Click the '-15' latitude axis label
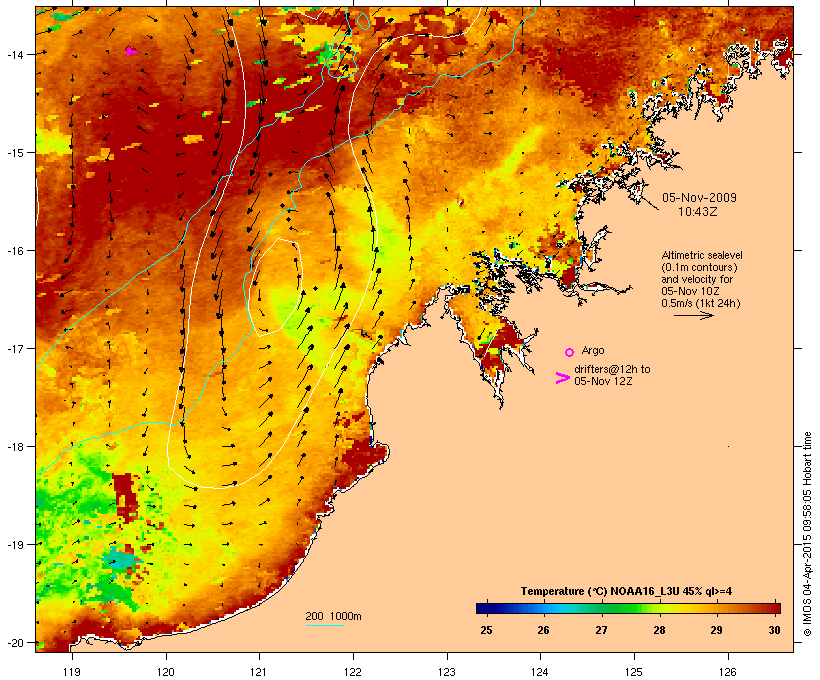Viewport: 820px width, 680px height. [15, 153]
